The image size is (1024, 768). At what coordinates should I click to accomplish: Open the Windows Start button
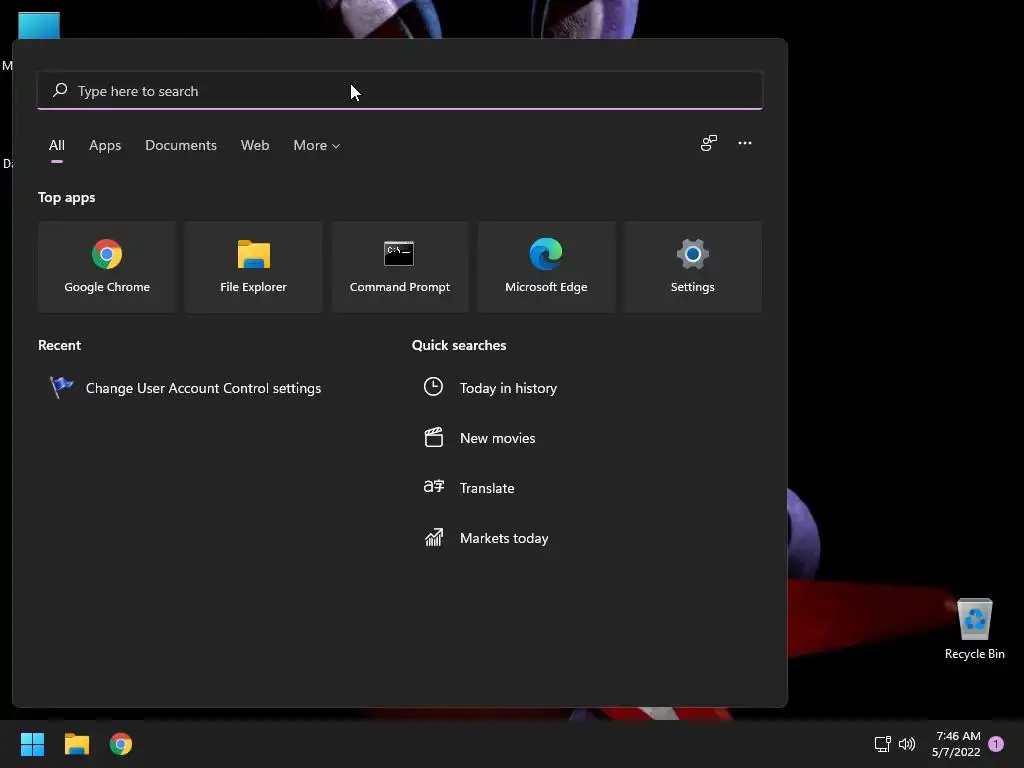[x=32, y=744]
